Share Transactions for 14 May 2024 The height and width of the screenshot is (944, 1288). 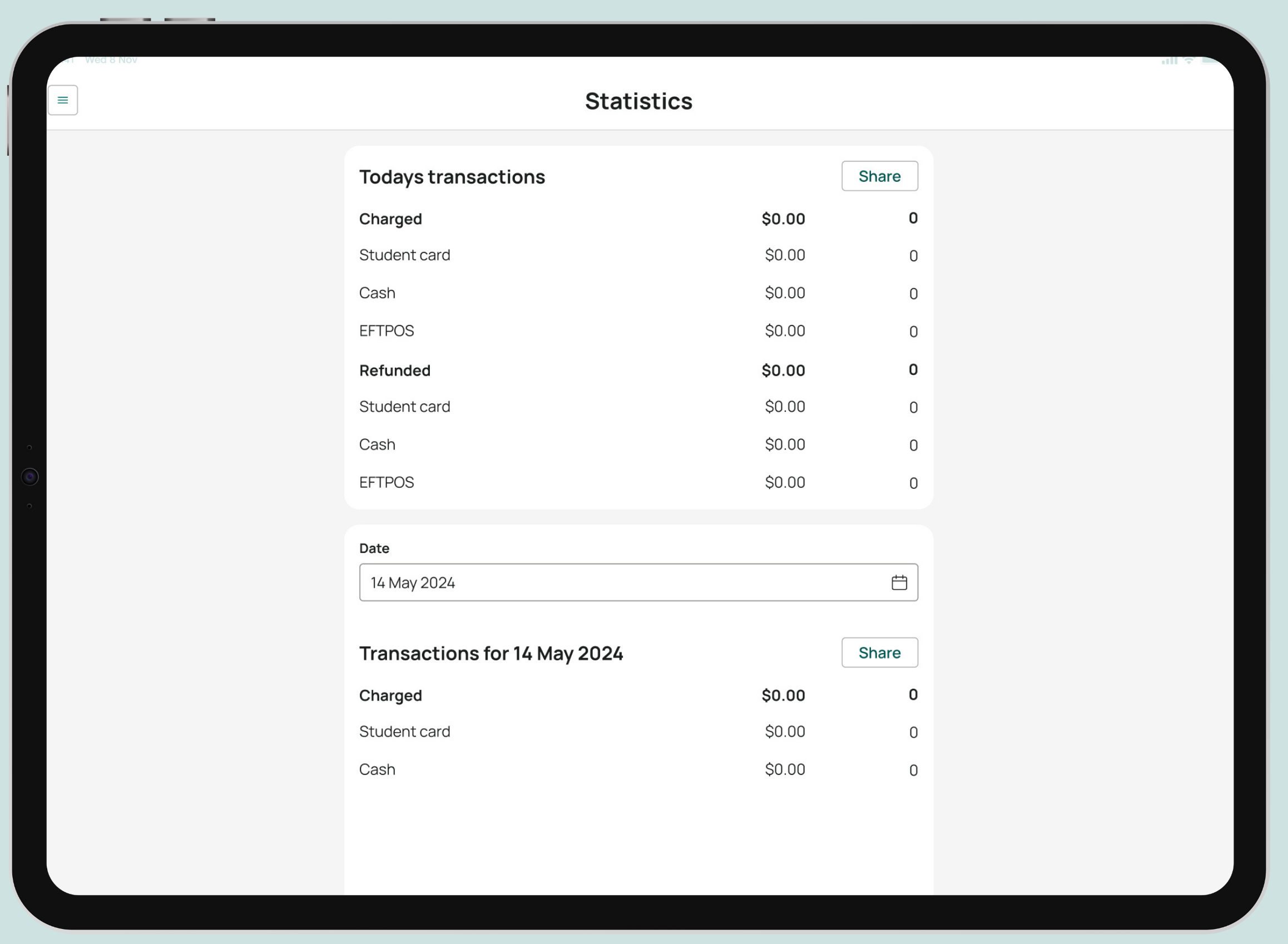pos(879,653)
